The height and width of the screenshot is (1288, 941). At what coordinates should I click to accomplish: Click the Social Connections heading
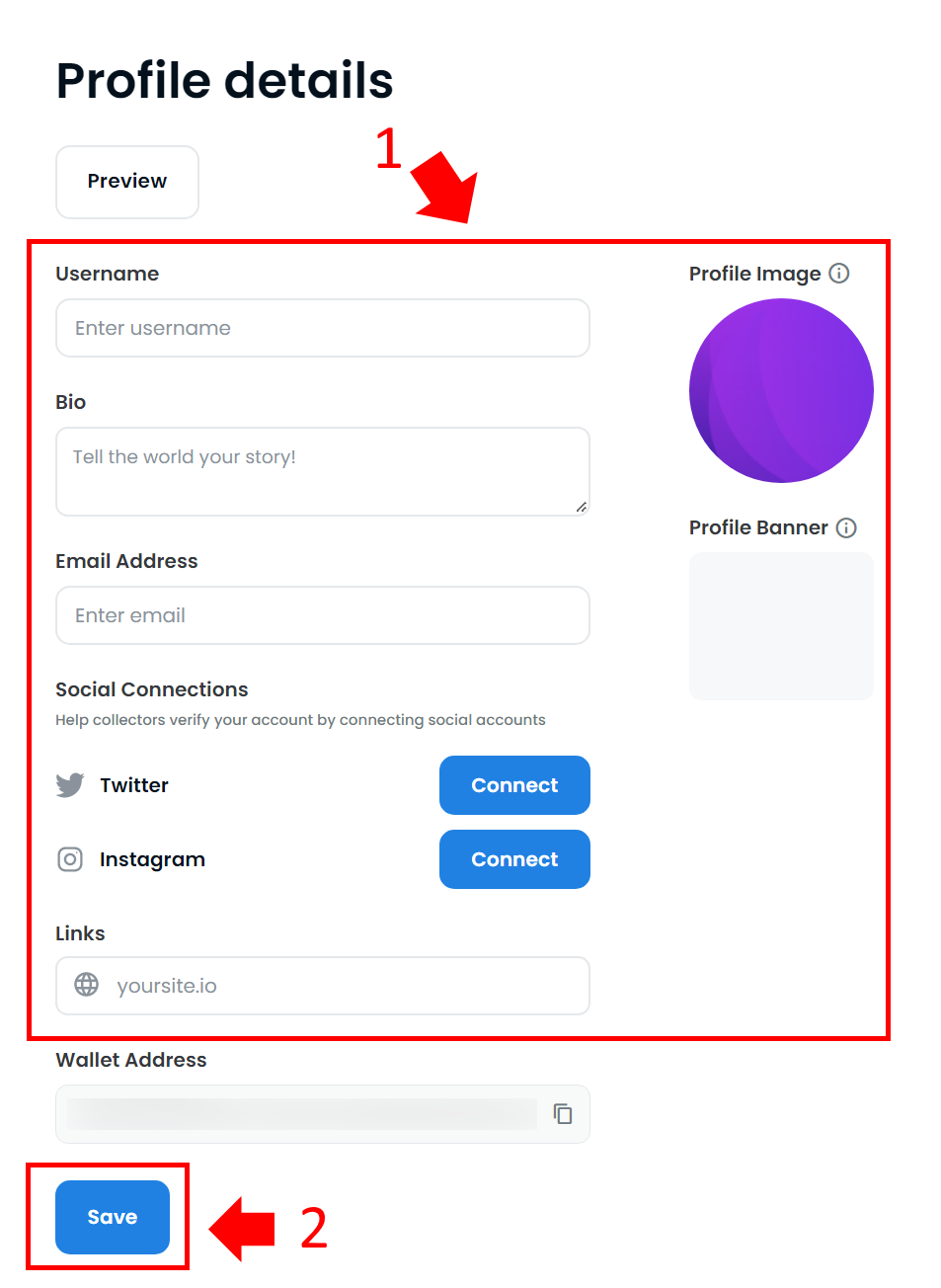pos(152,689)
